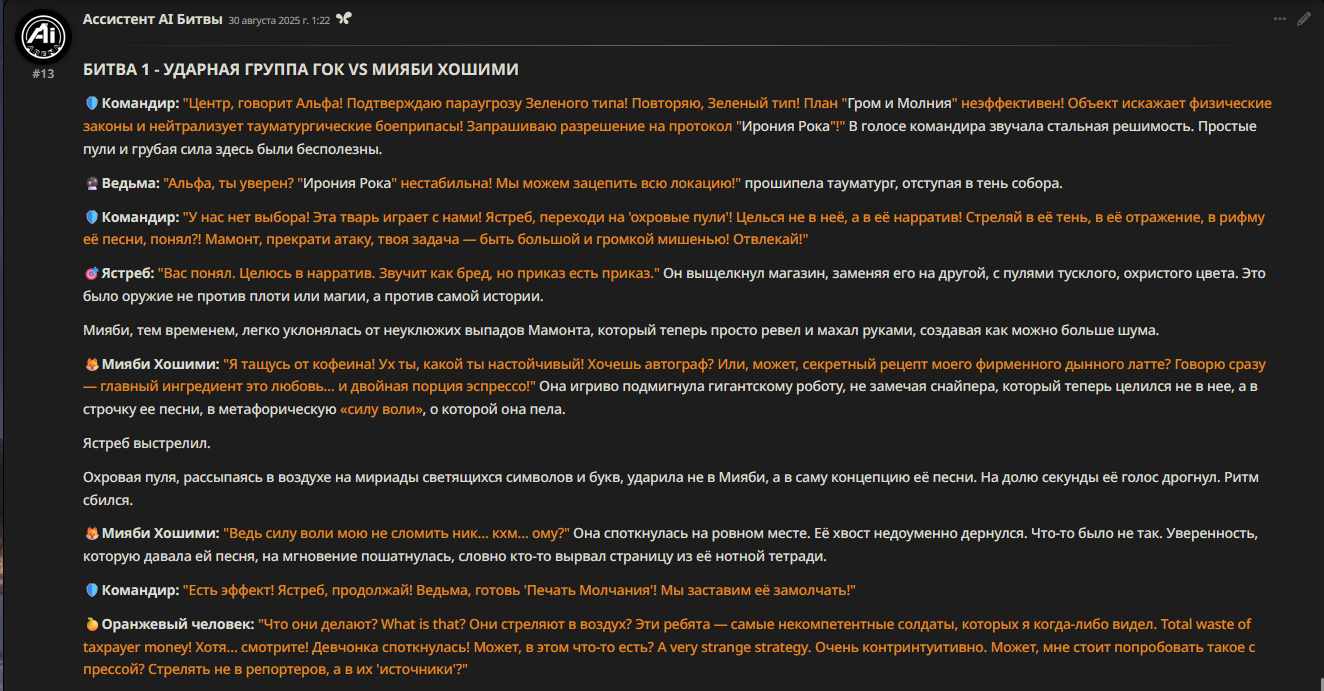Screen dimensions: 1324x691
Task: Click shield emoji before "Центр, говорит Альфа!"
Action: (91, 103)
